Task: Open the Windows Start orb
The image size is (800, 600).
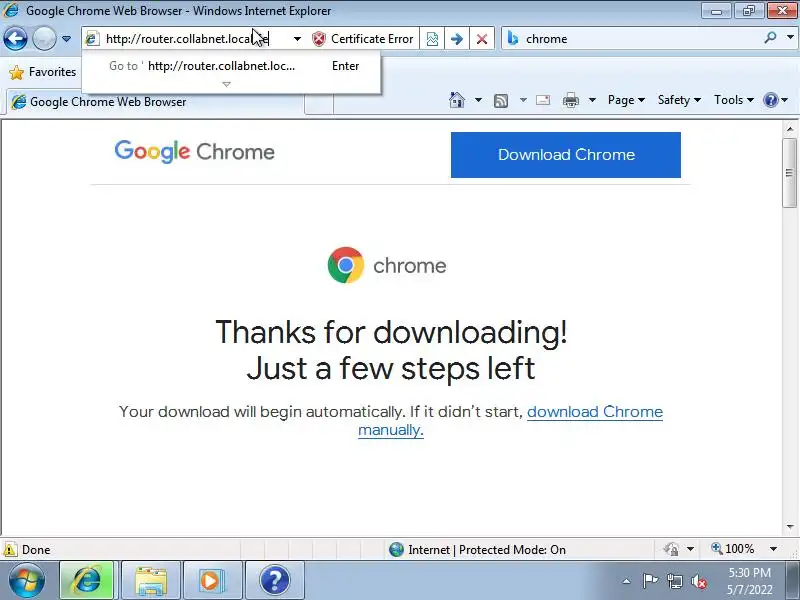Action: pos(27,581)
